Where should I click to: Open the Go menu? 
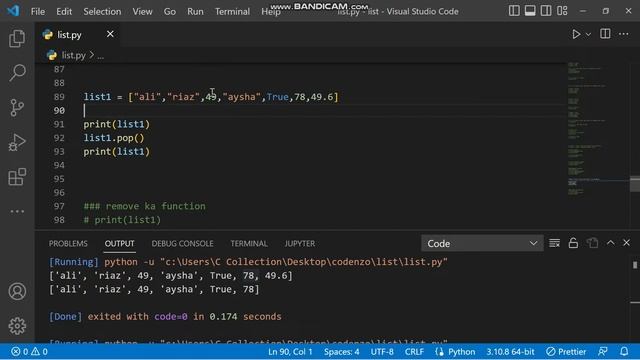pos(170,11)
